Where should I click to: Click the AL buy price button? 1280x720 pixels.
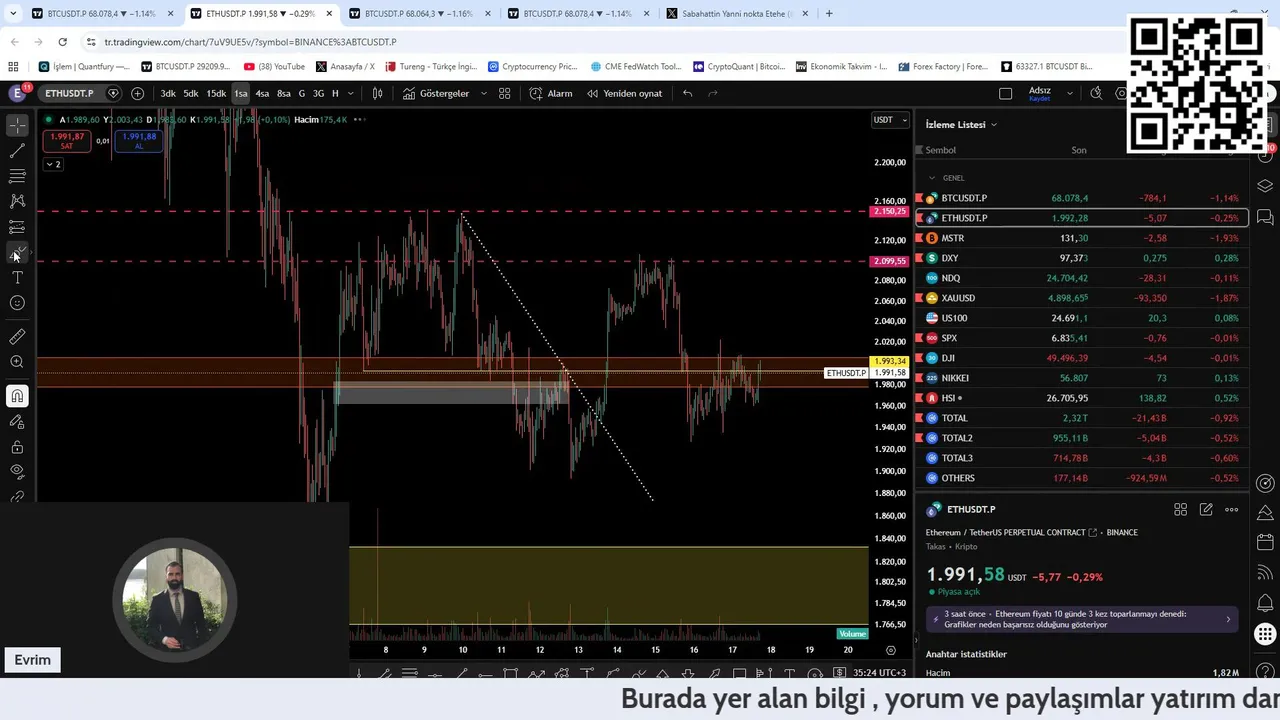pyautogui.click(x=139, y=141)
